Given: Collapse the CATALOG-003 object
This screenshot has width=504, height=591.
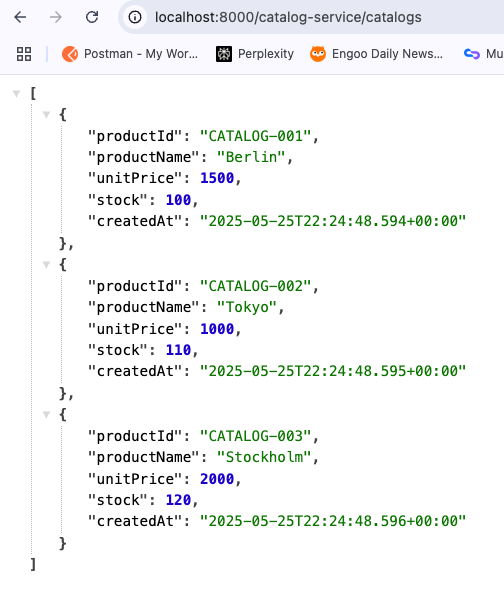Looking at the screenshot, I should 46,415.
